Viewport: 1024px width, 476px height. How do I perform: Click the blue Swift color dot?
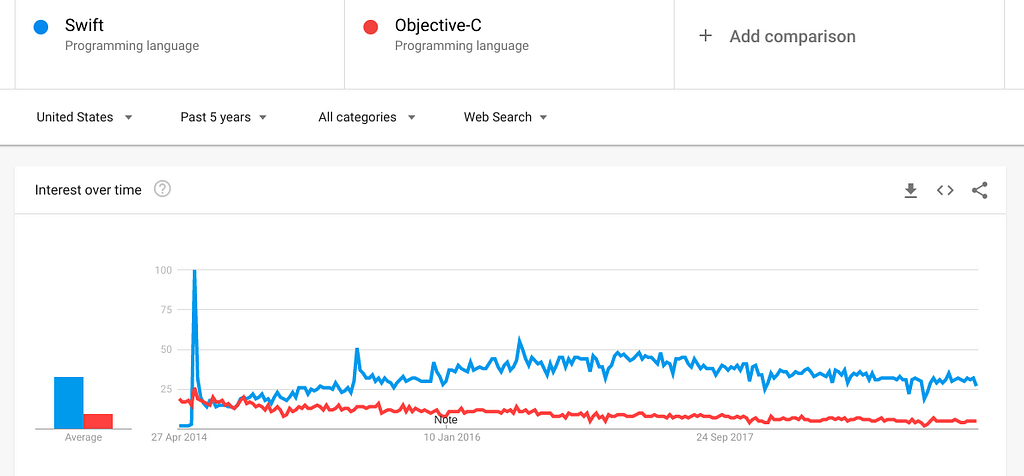point(40,27)
